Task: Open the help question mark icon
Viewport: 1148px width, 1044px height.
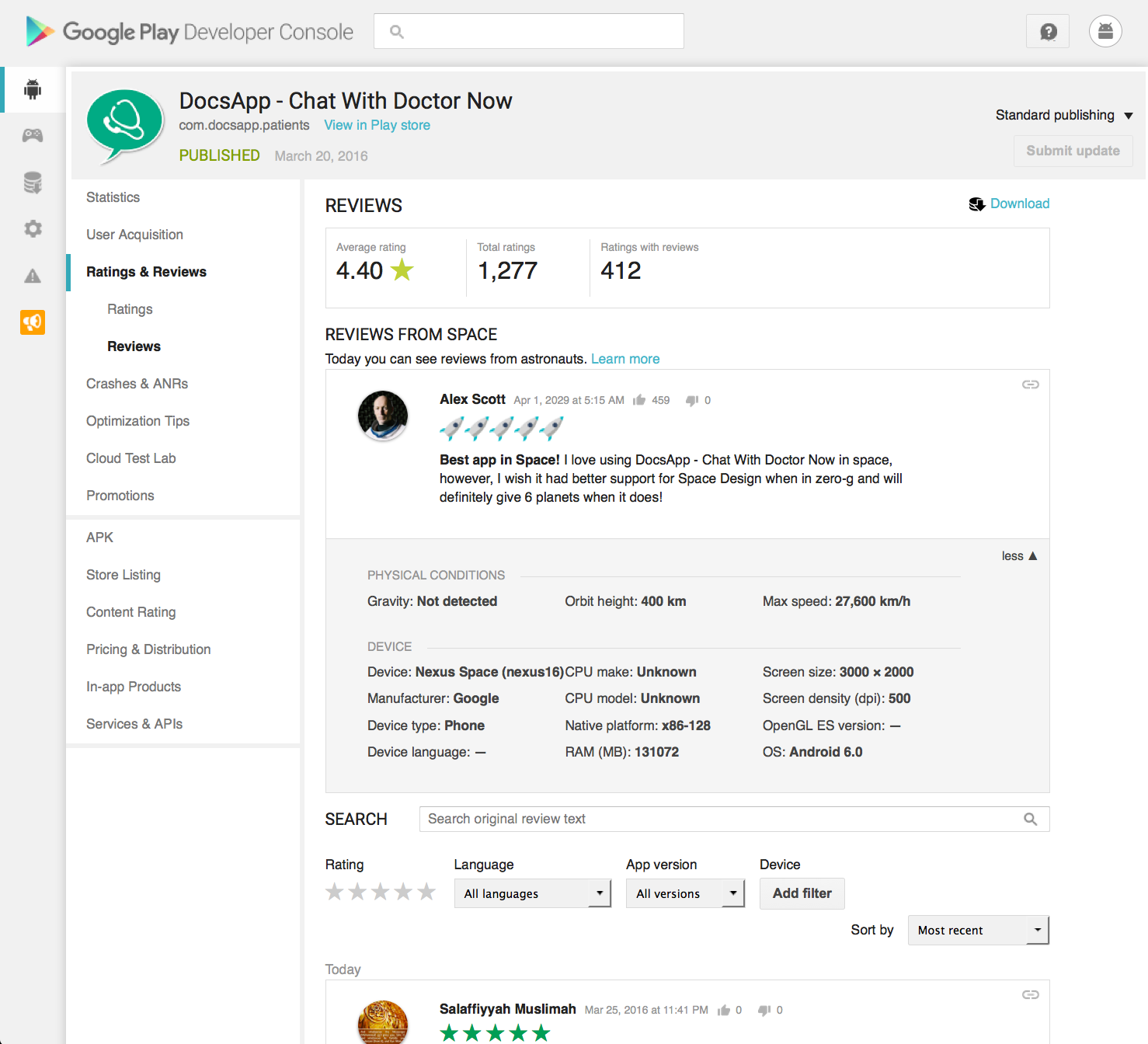Action: pyautogui.click(x=1048, y=32)
